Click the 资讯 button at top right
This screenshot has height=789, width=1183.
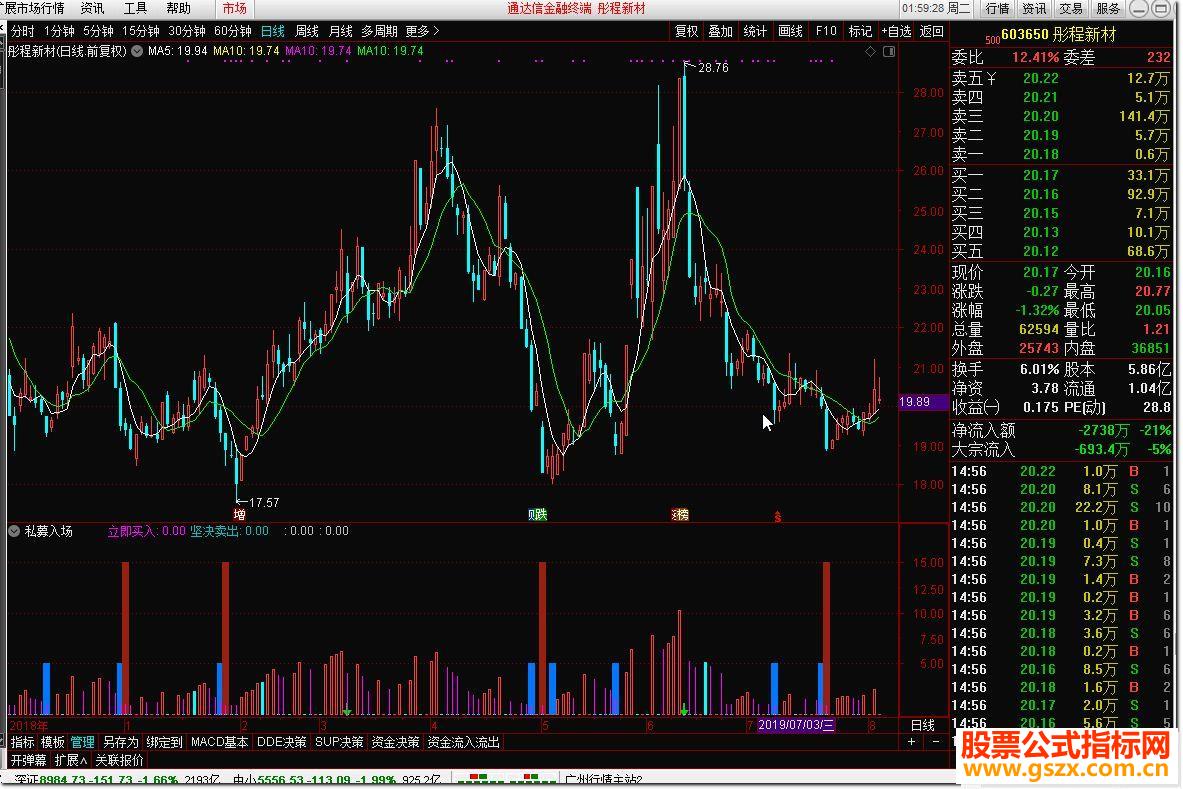tap(1034, 8)
